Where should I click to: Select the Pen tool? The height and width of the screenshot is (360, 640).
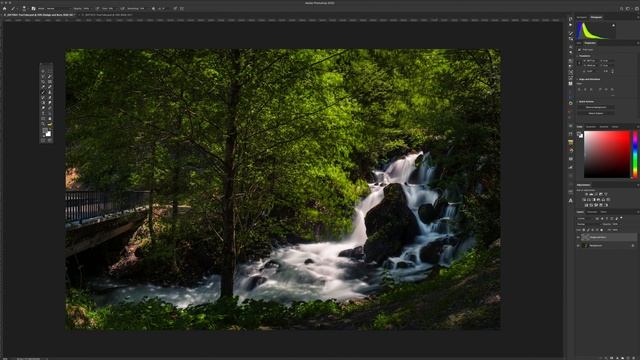coord(49,107)
